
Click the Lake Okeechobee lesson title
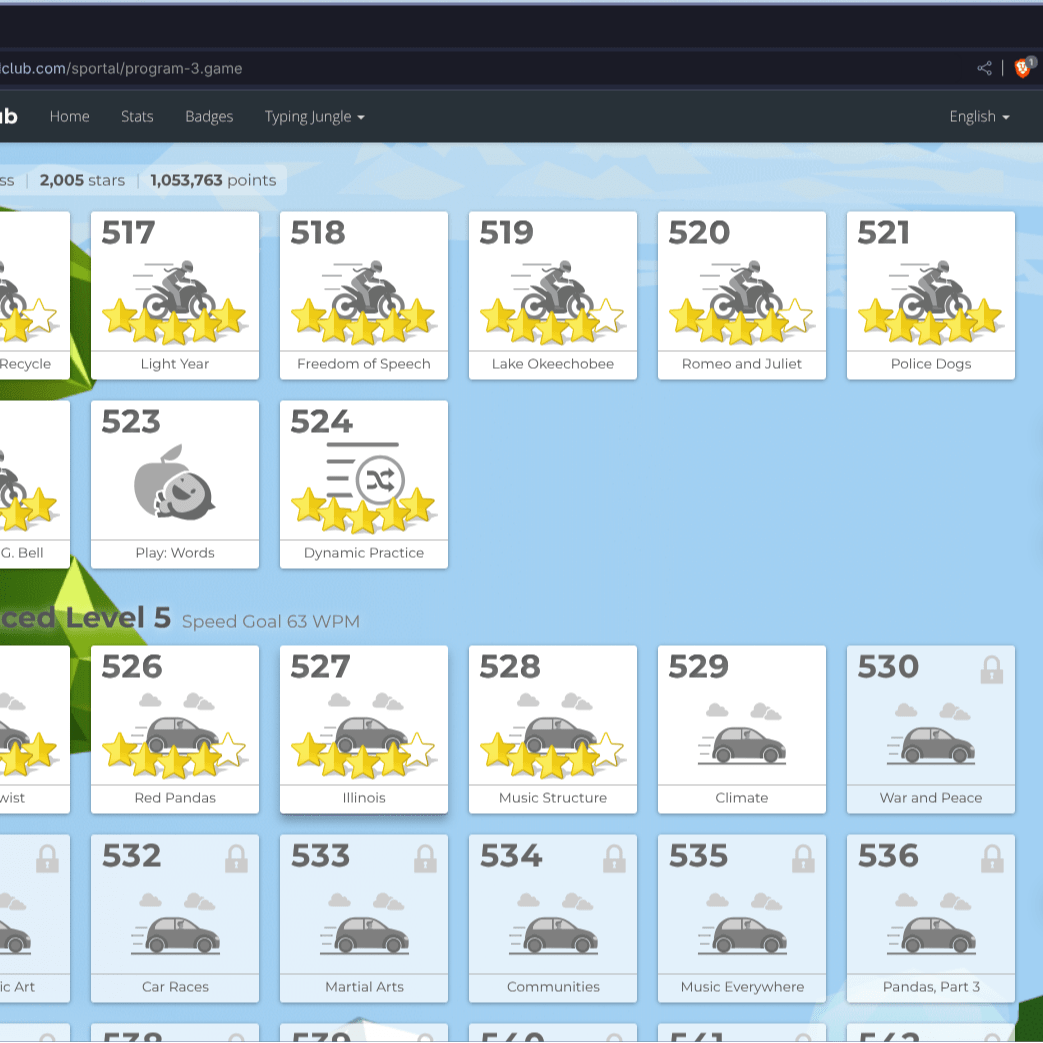(x=553, y=364)
